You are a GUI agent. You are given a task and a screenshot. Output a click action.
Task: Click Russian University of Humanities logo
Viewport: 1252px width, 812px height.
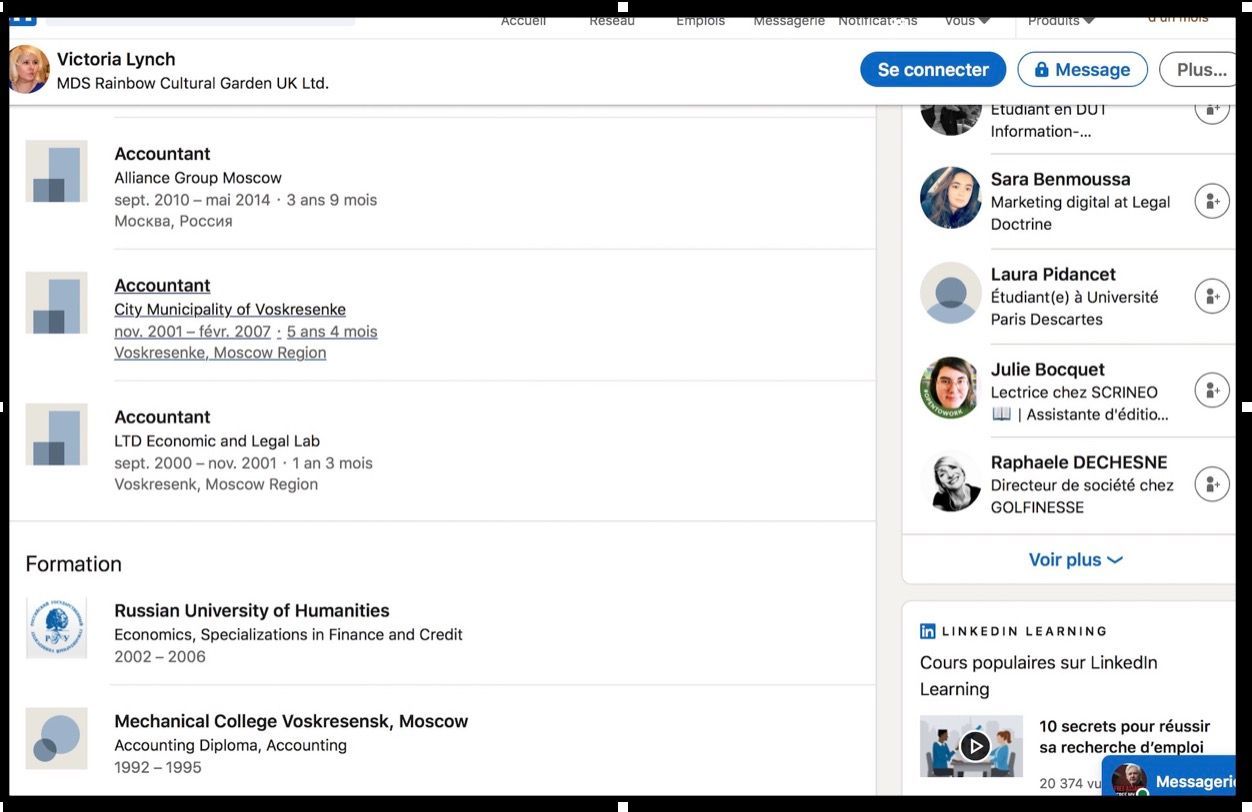pos(56,628)
